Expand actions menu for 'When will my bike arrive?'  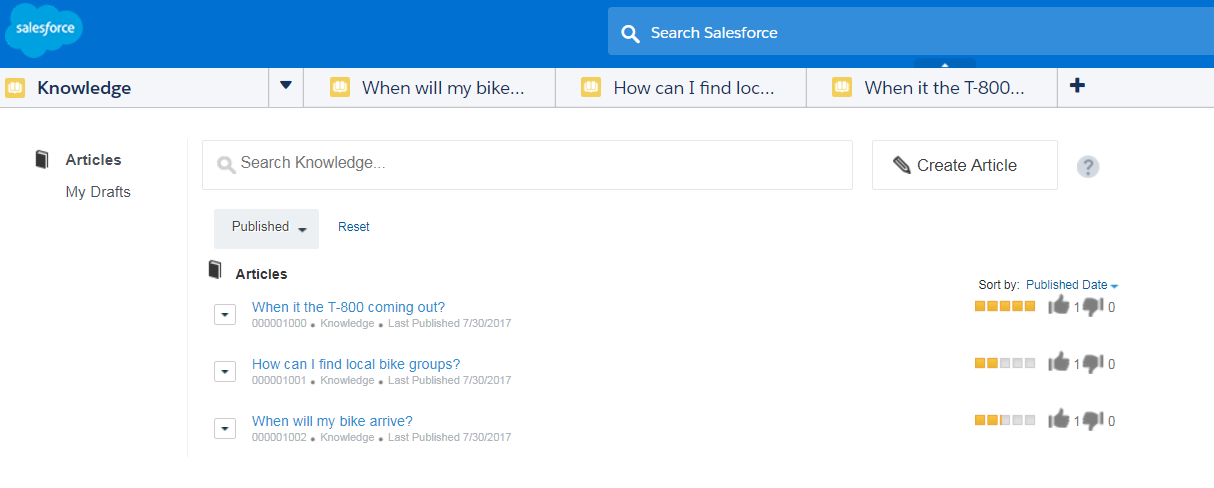[225, 429]
